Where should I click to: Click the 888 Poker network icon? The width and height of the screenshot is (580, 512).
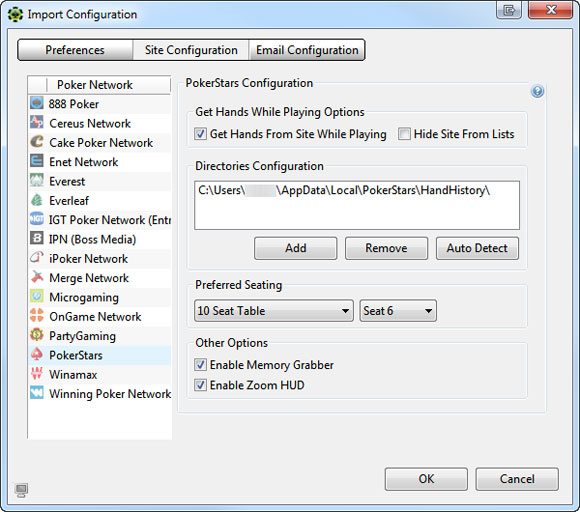point(37,103)
